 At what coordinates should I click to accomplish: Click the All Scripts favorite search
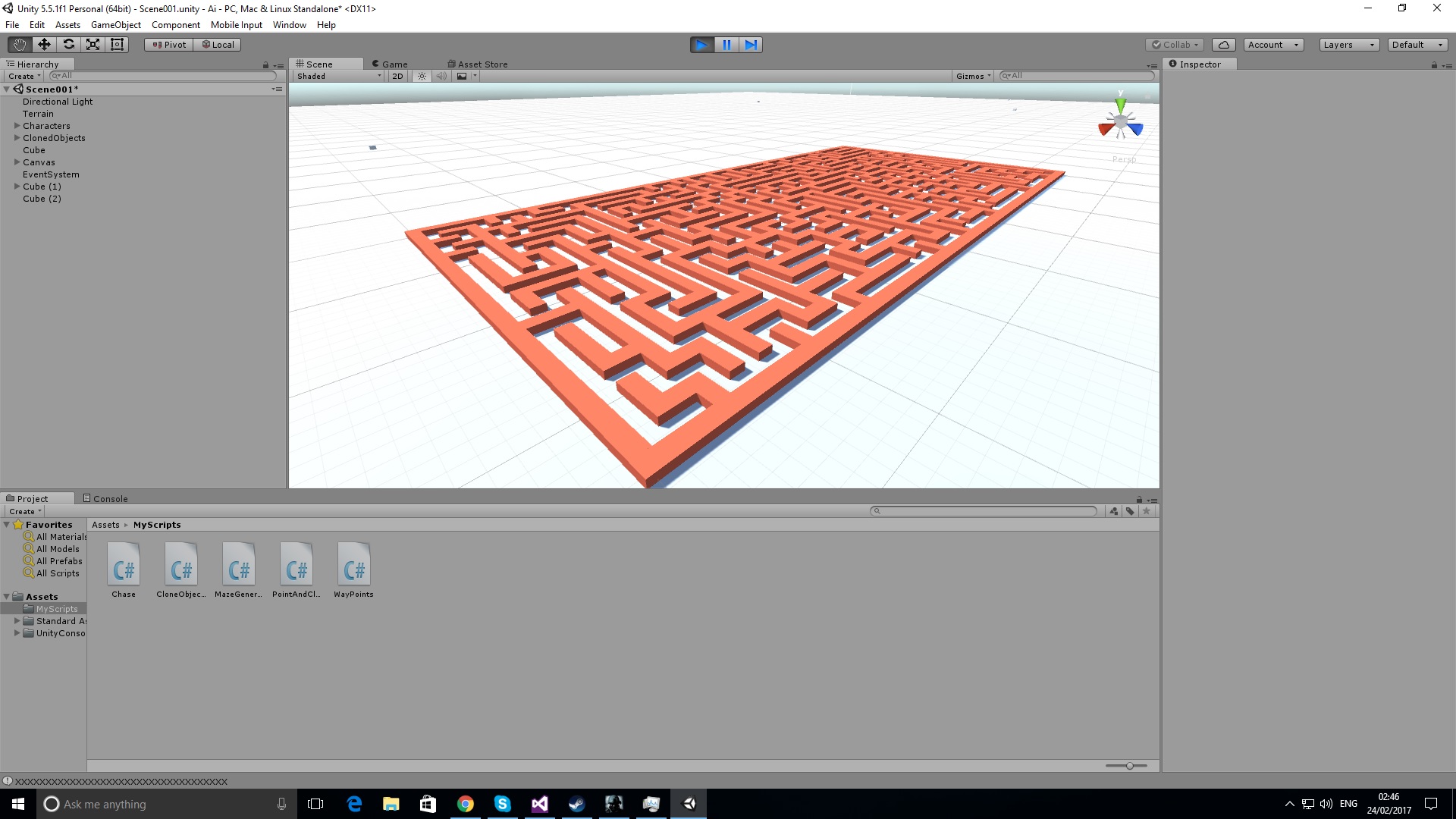coord(52,573)
